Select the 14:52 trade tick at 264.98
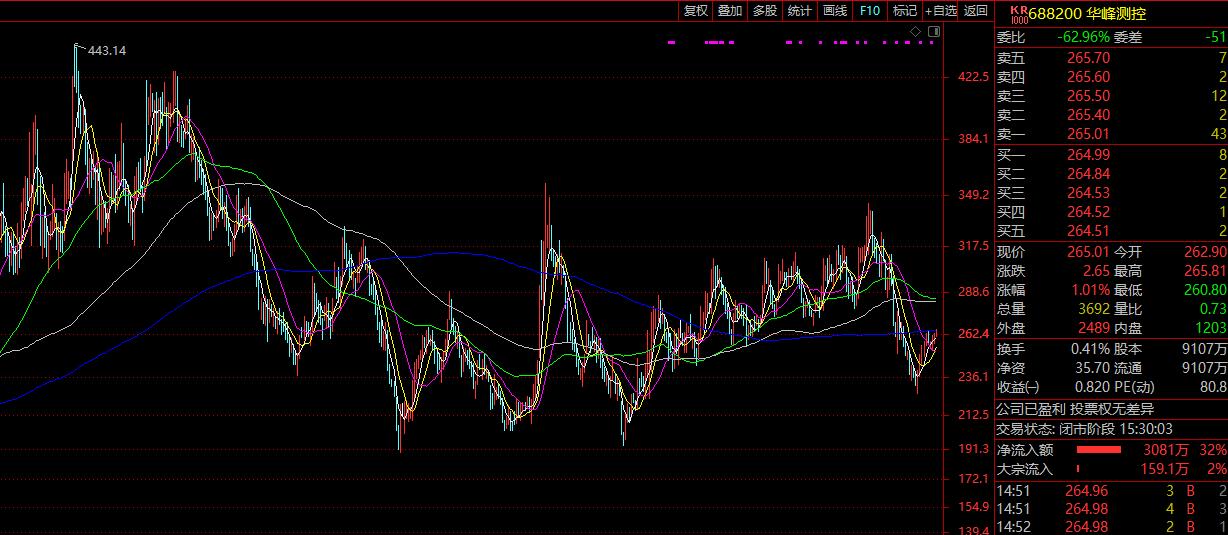The height and width of the screenshot is (535, 1228). click(1111, 526)
